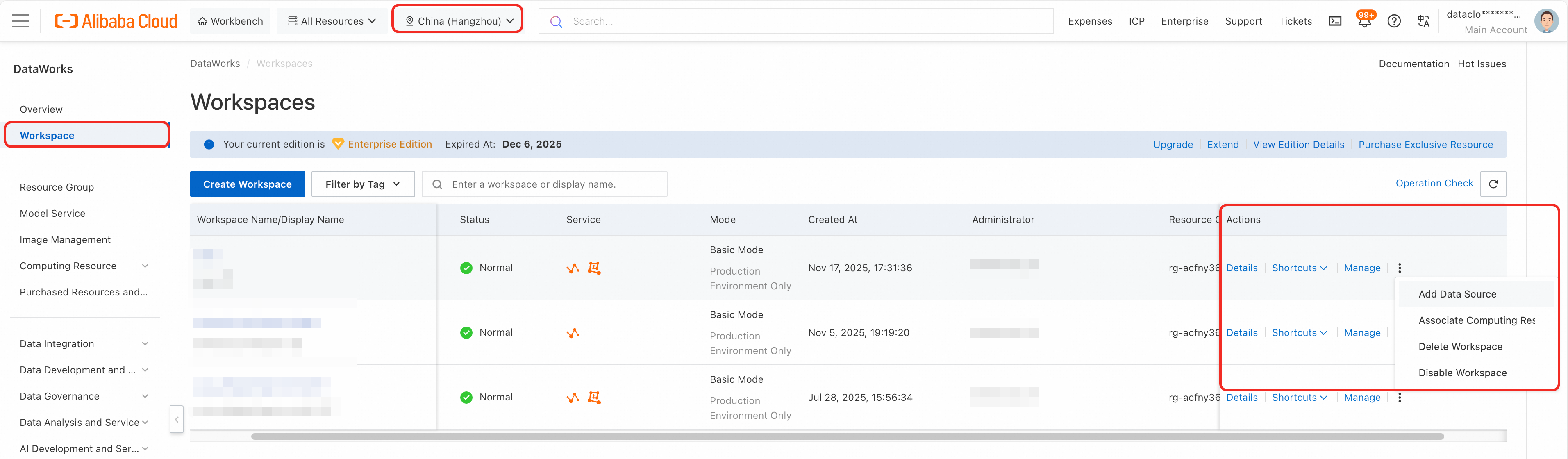Open the Filter by Tag dropdown
Viewport: 1568px width, 459px height.
pyautogui.click(x=363, y=184)
